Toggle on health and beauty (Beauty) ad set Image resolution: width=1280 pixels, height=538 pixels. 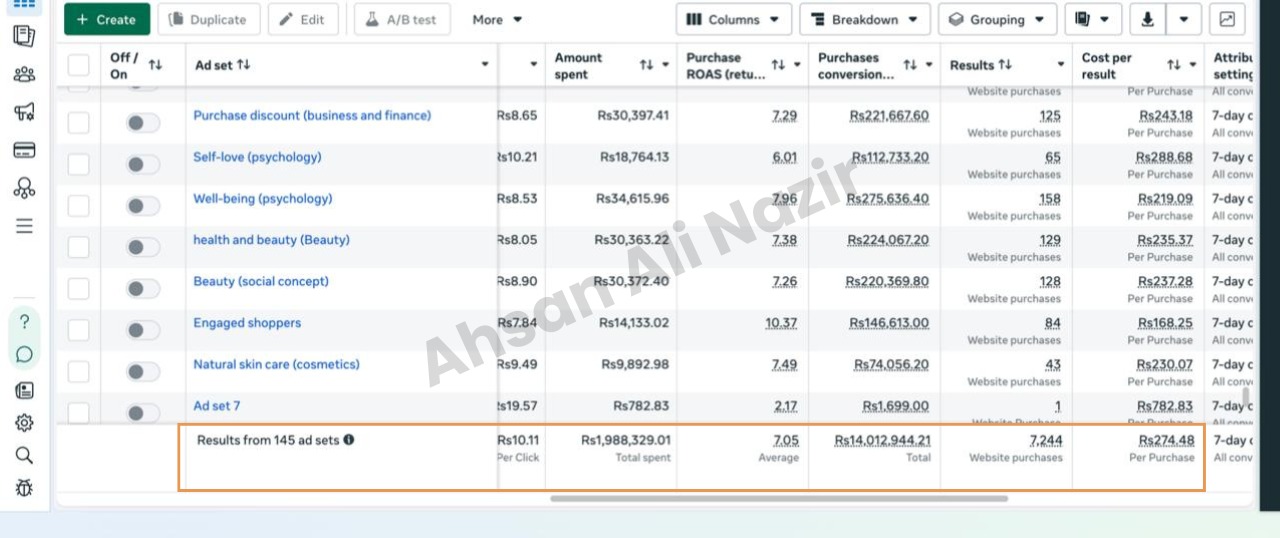143,248
